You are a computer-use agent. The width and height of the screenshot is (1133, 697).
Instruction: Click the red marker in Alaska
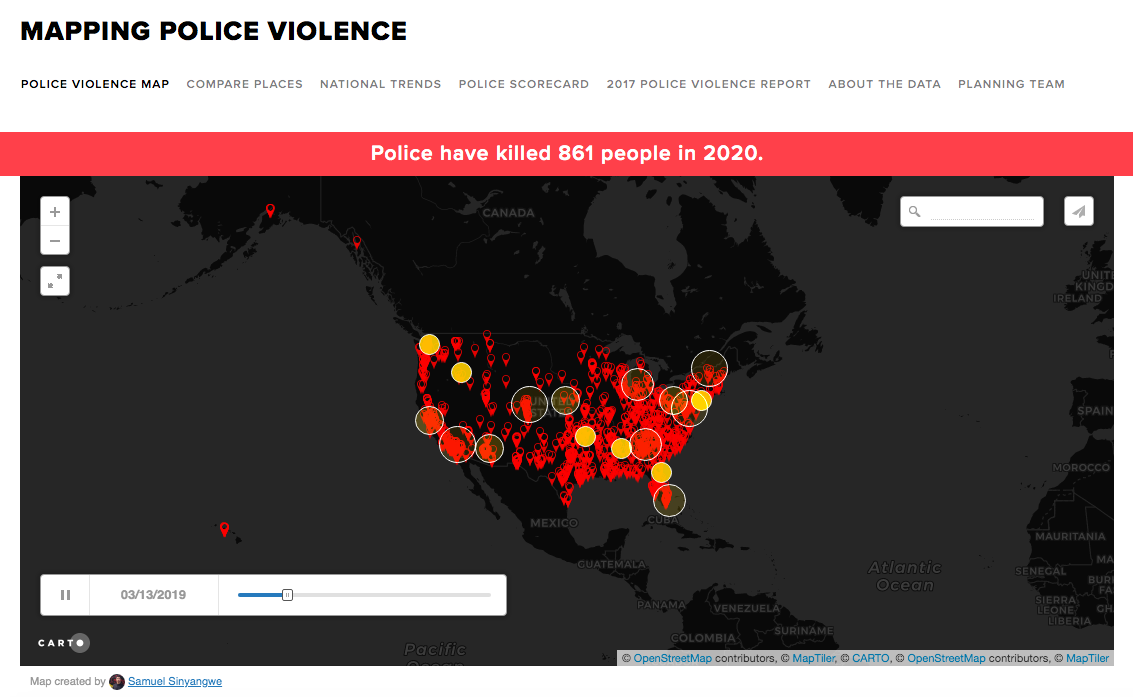pyautogui.click(x=269, y=210)
